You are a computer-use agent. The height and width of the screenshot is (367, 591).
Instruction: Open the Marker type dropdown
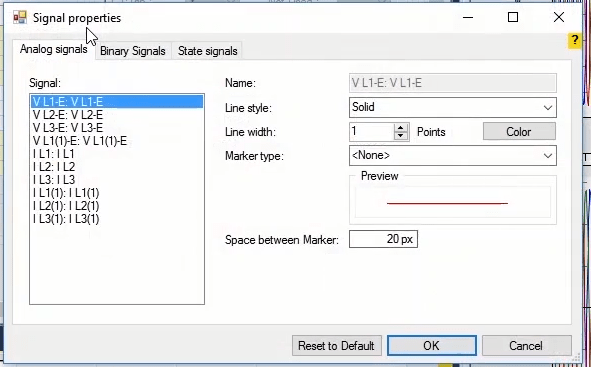tap(453, 155)
